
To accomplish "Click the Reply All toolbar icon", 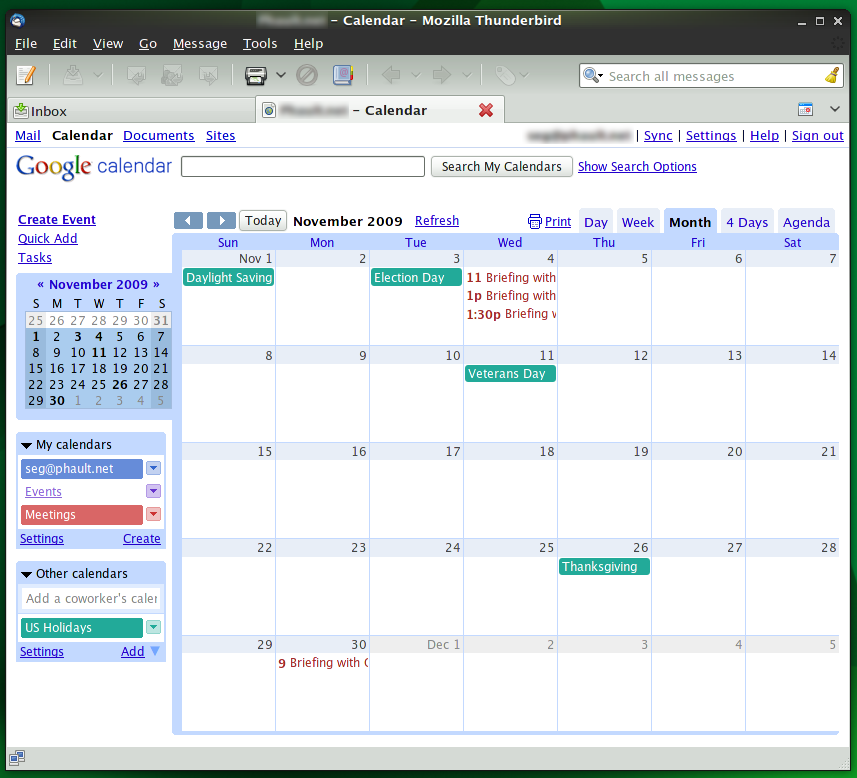I will [172, 75].
